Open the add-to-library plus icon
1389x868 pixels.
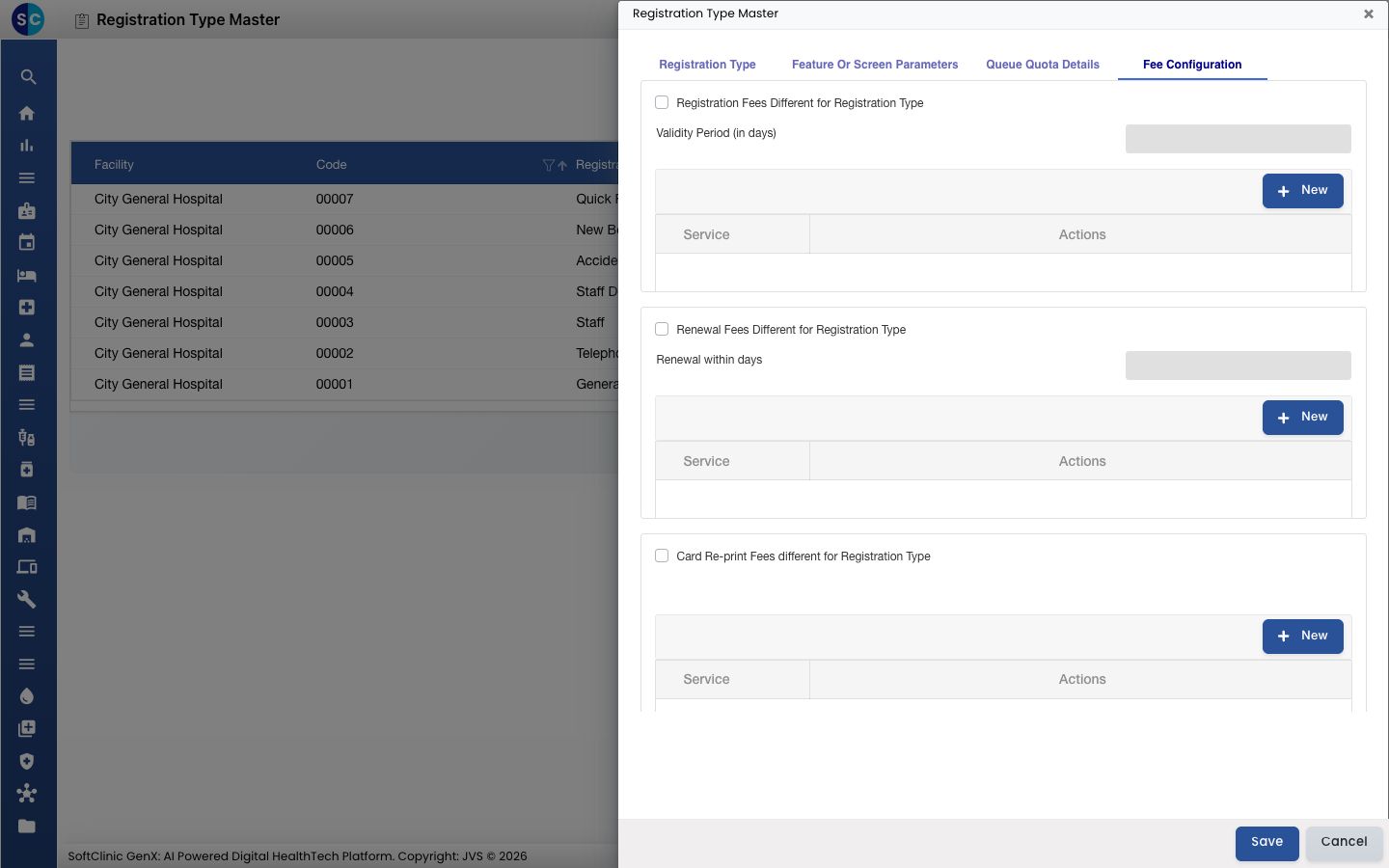(27, 729)
